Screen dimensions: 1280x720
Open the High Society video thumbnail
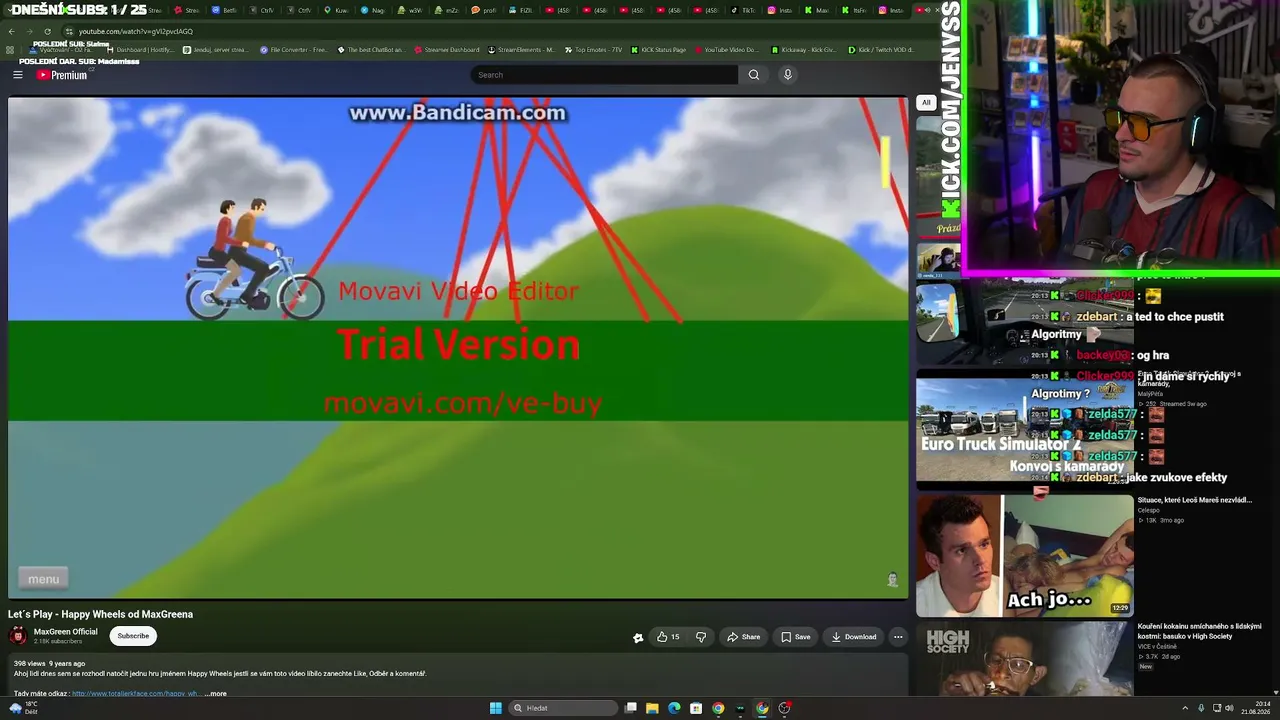[x=1025, y=658]
